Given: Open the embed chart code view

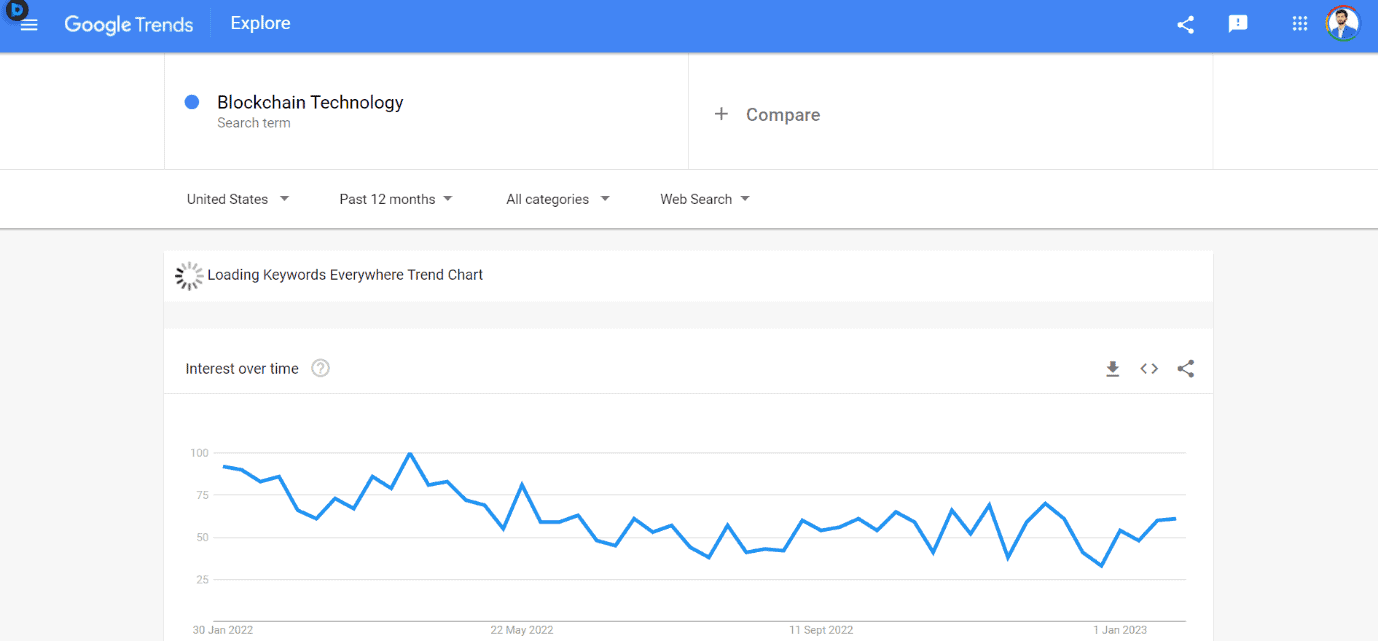Looking at the screenshot, I should (x=1149, y=369).
